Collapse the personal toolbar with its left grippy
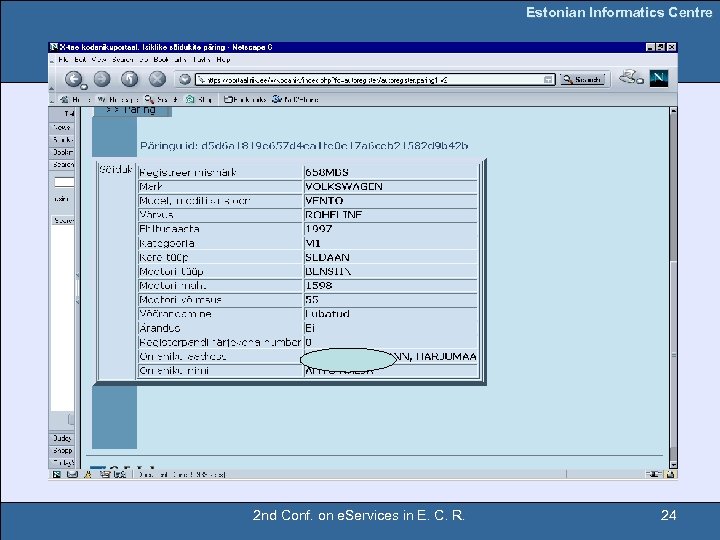 coord(51,99)
